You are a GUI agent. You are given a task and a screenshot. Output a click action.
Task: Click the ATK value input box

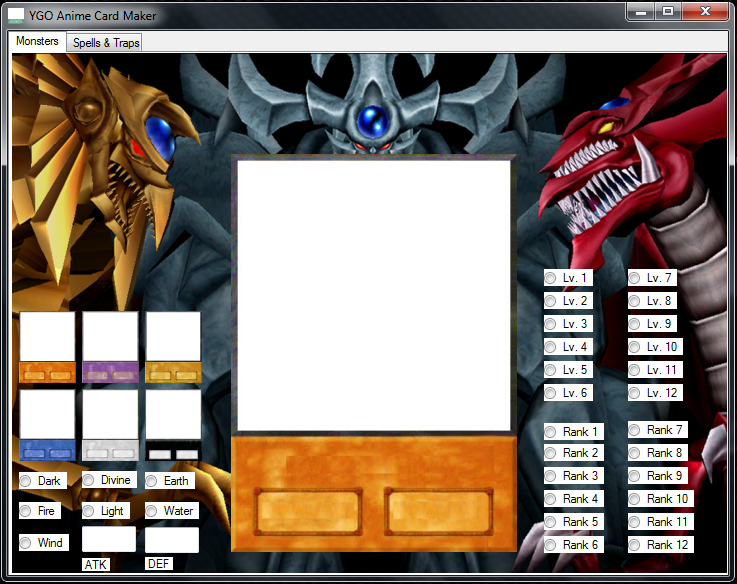coord(109,539)
